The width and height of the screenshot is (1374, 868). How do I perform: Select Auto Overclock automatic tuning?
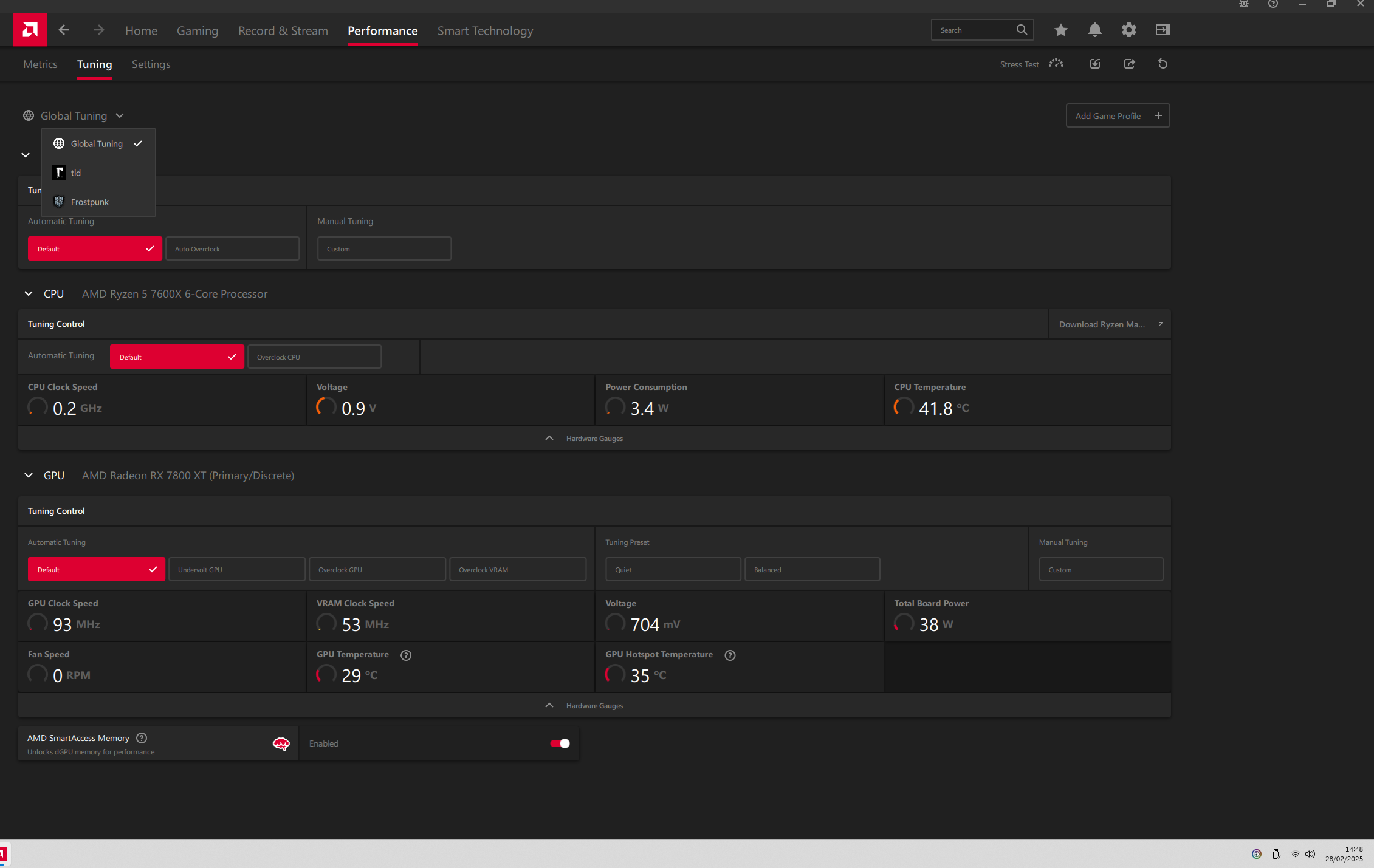coord(232,248)
